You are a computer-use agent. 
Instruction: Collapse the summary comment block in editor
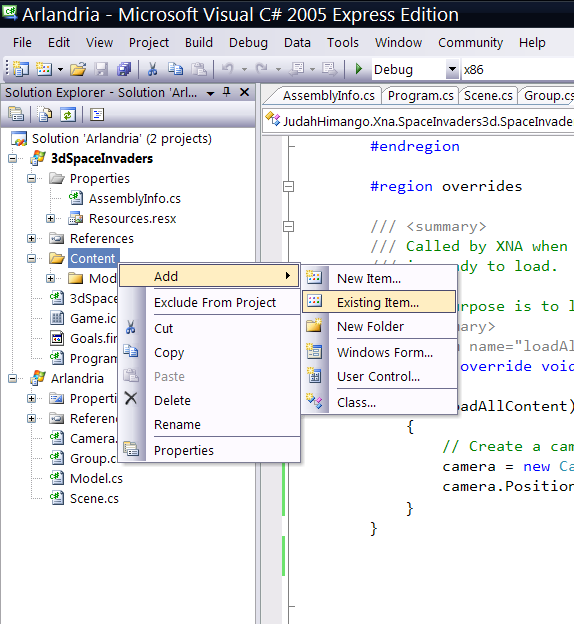(x=288, y=226)
